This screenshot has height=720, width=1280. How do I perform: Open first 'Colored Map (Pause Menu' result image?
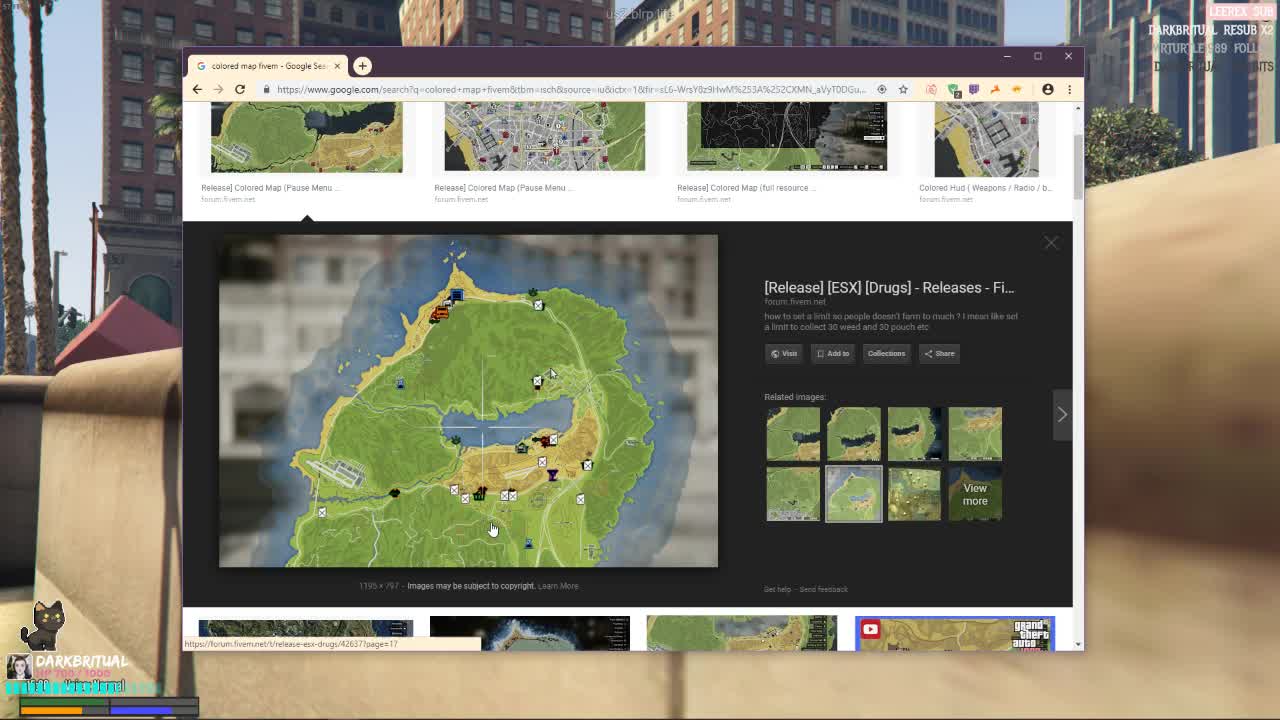click(x=307, y=137)
